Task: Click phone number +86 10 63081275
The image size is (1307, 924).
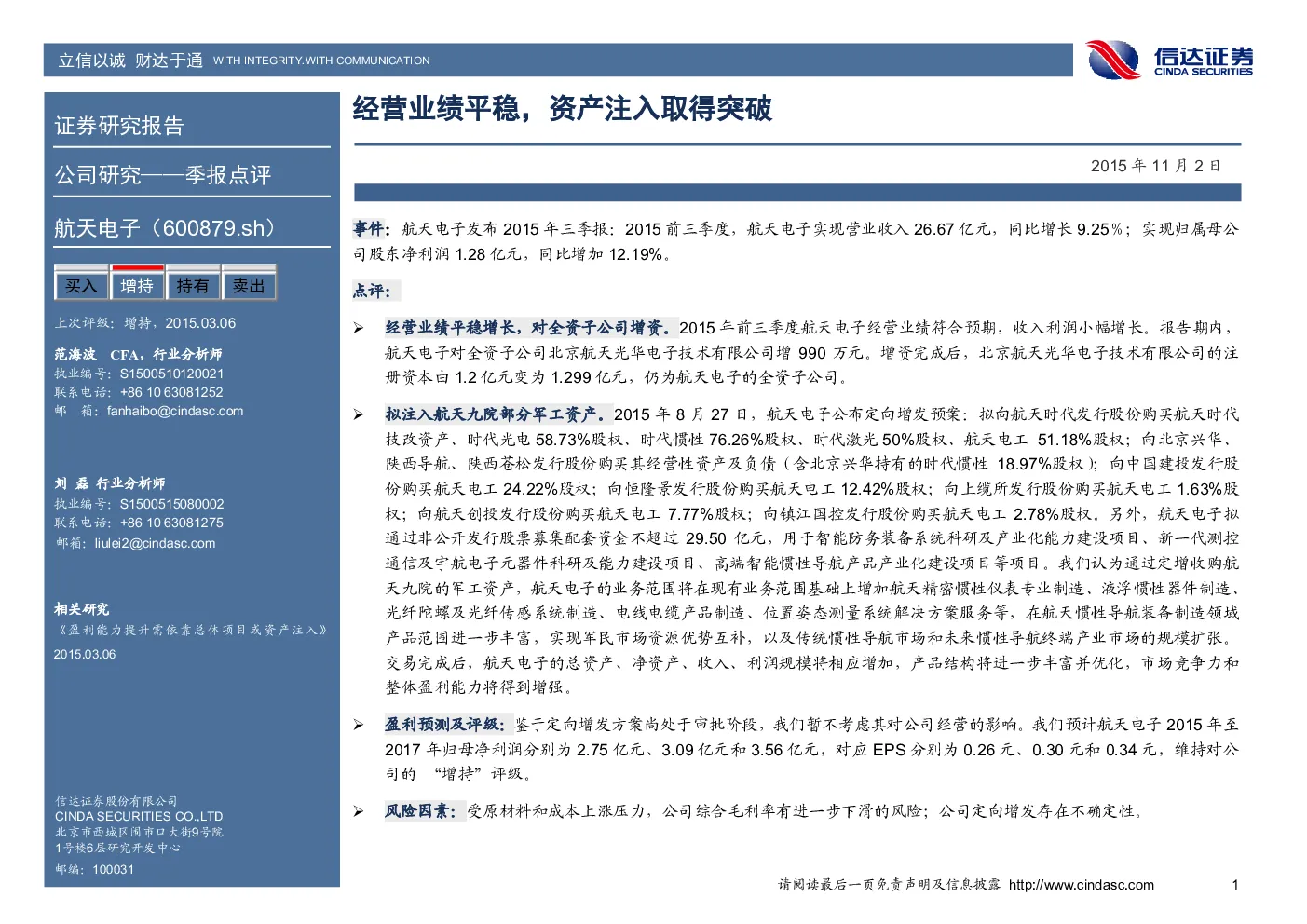Action: click(x=171, y=523)
